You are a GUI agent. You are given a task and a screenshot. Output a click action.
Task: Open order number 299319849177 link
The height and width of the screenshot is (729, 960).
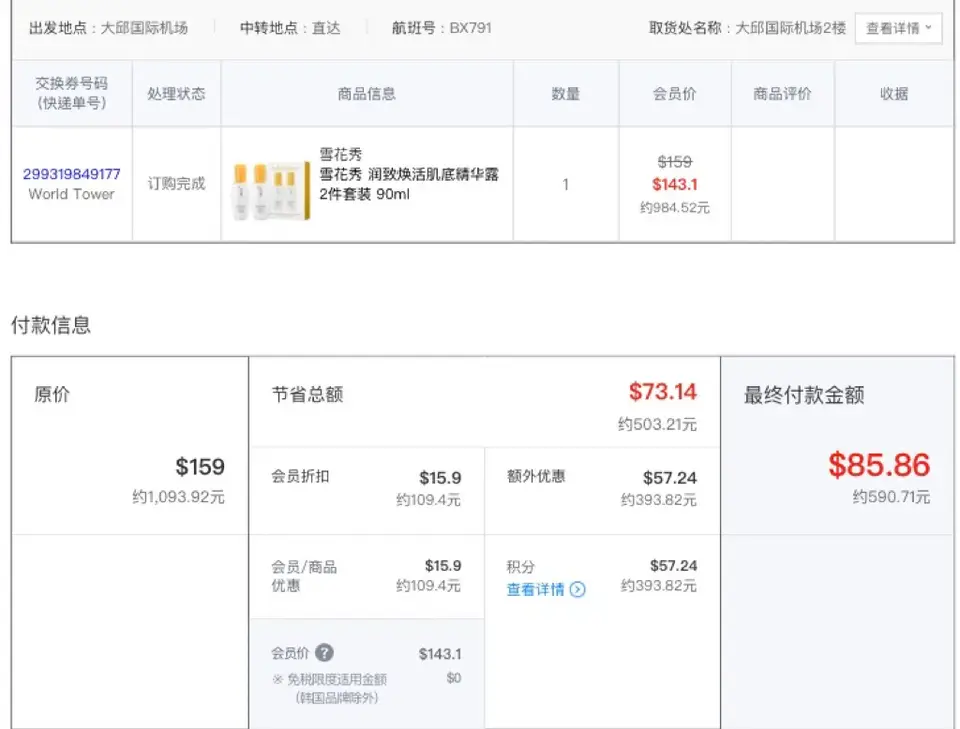[72, 174]
